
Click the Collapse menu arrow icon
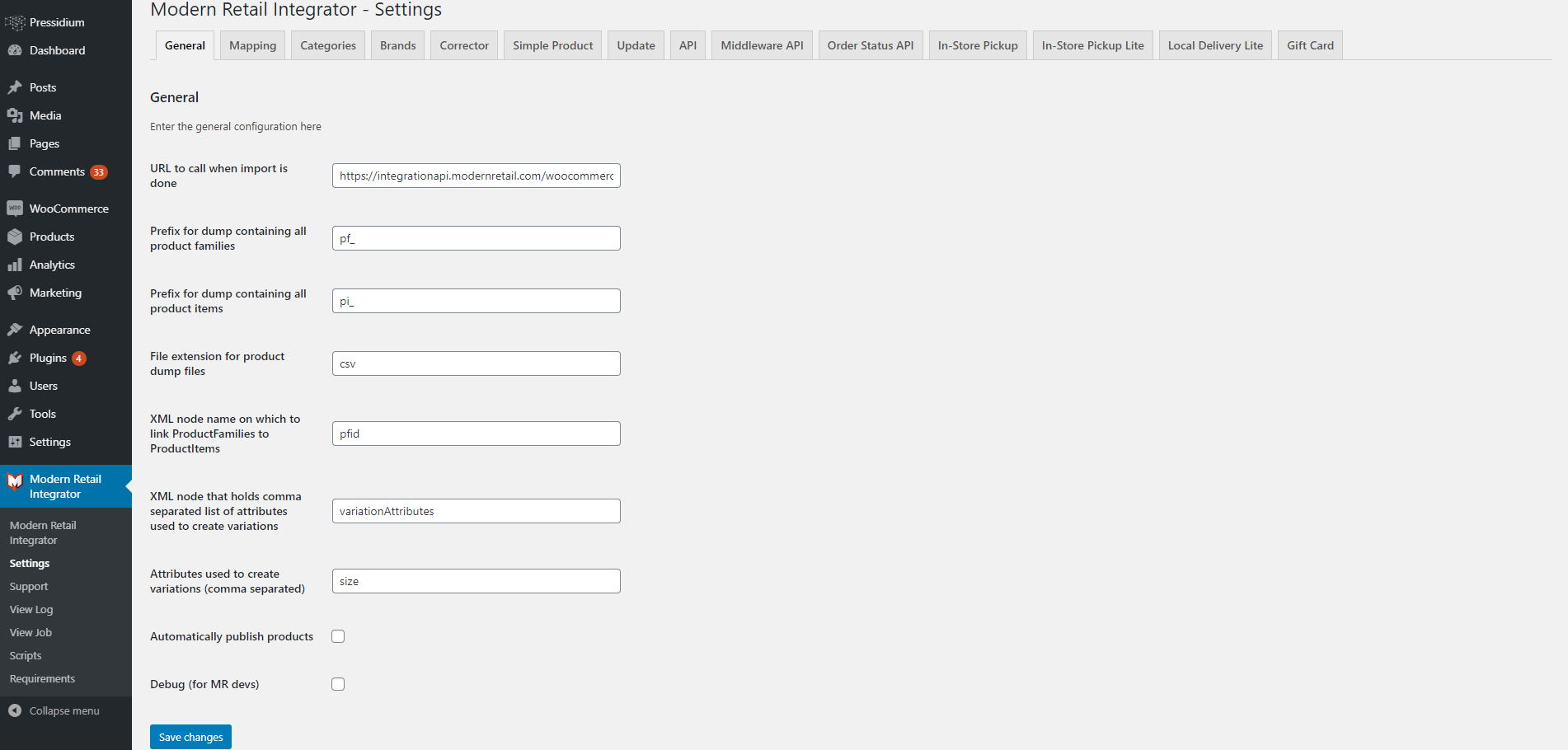point(15,710)
